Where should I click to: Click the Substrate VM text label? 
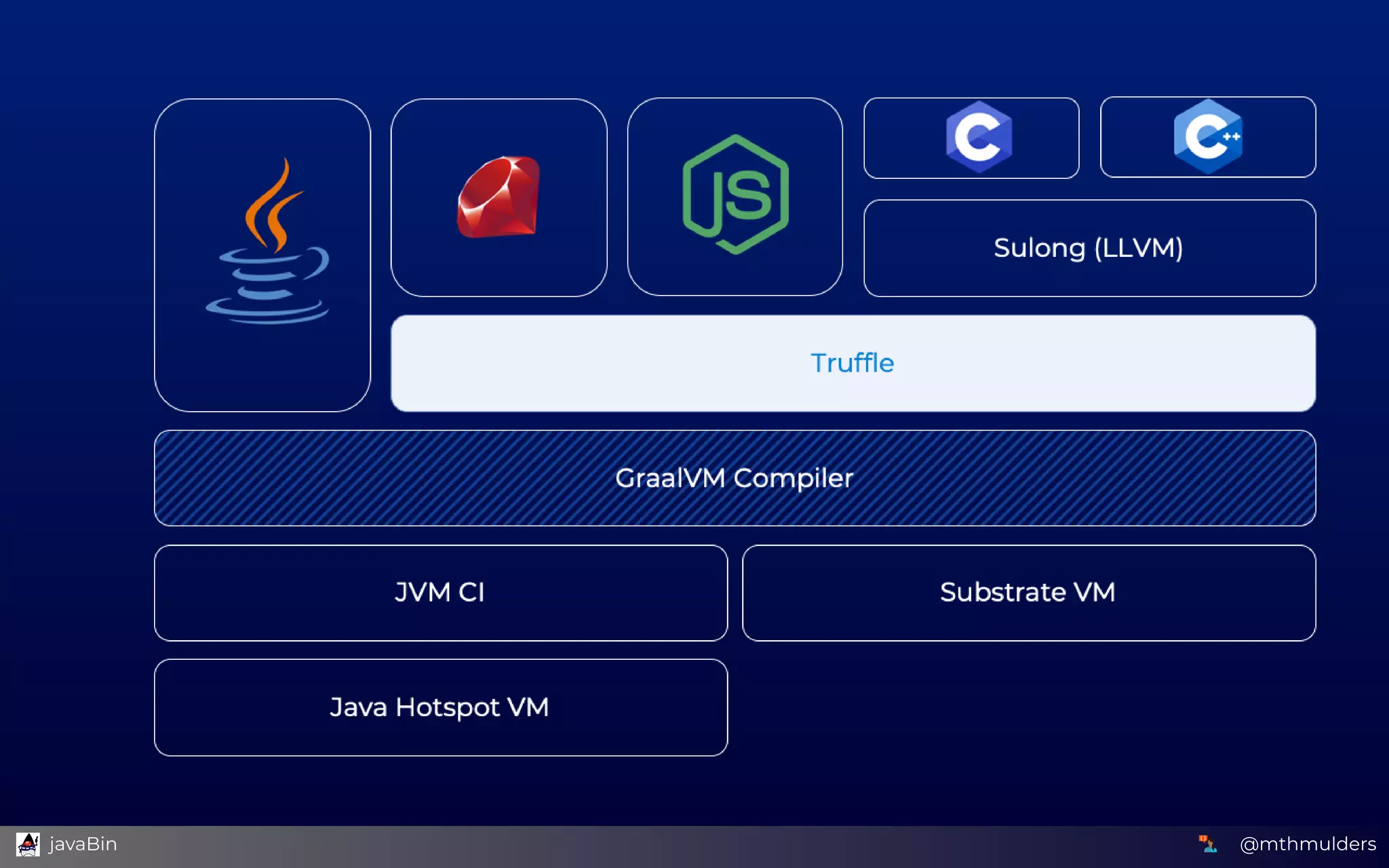[x=1027, y=593]
